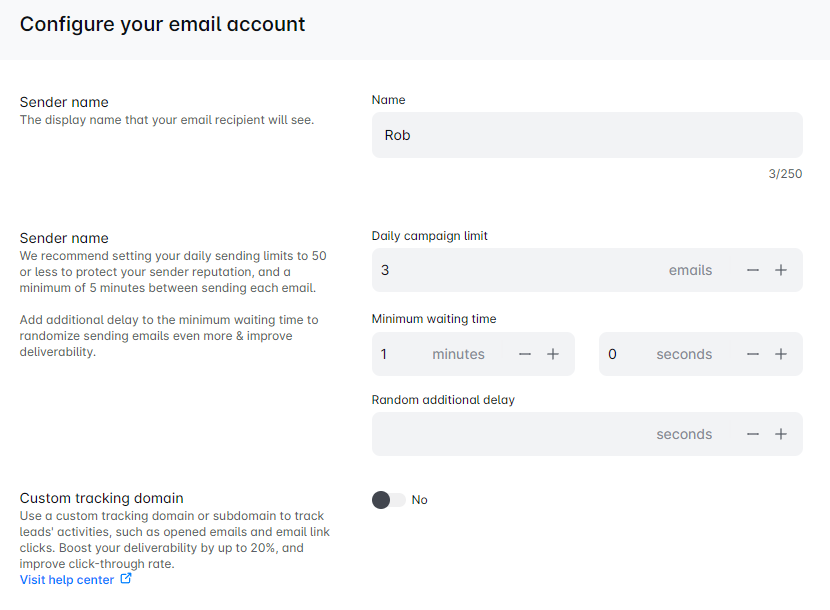Open the Visit help center link
The width and height of the screenshot is (830, 610).
point(67,580)
